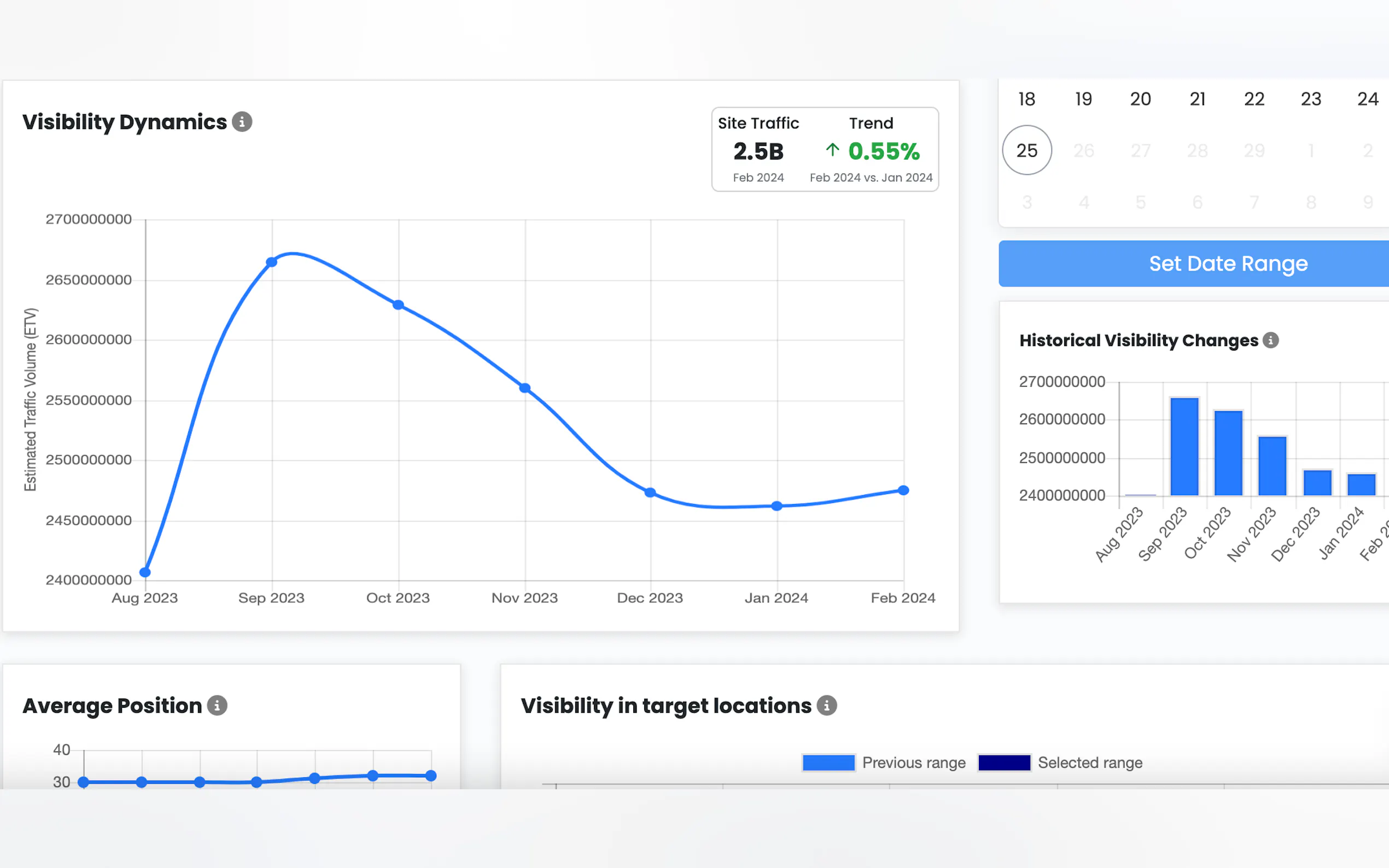Image resolution: width=1389 pixels, height=868 pixels.
Task: Click the Sep 2023 bar in history chart
Action: [1184, 447]
